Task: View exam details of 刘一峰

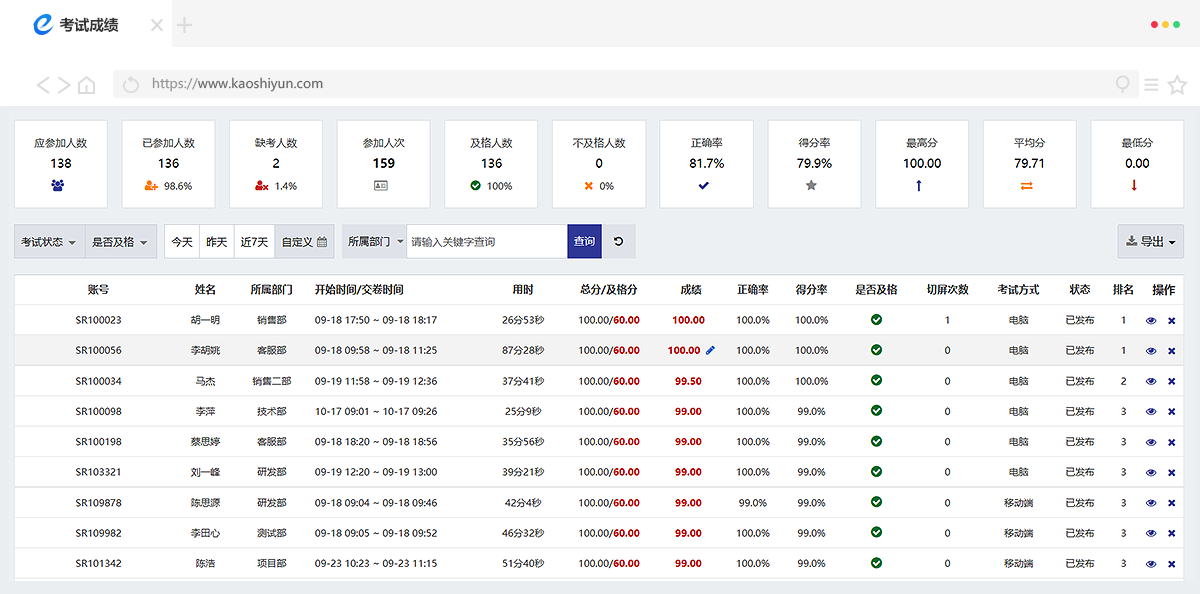Action: (1151, 473)
